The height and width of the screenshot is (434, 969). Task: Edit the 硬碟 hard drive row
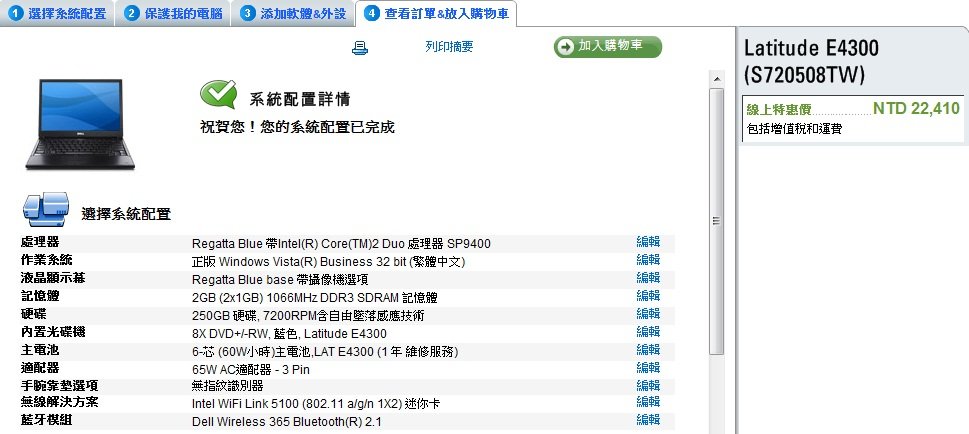[648, 313]
